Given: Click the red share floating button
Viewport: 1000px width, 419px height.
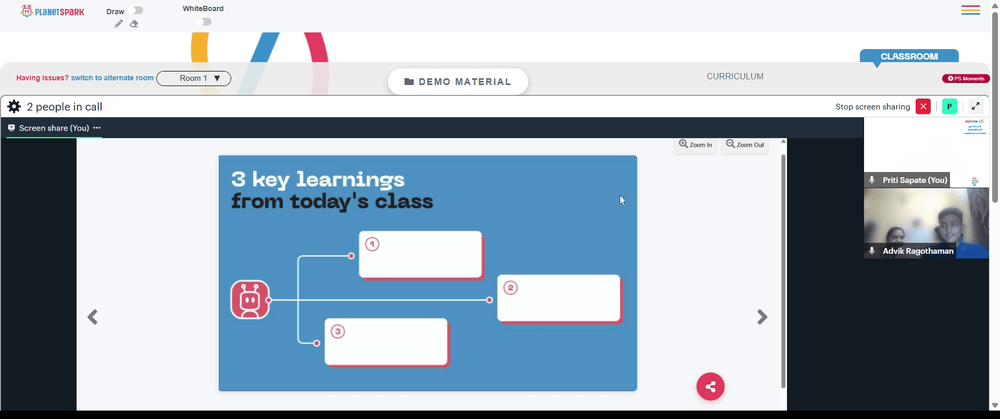Looking at the screenshot, I should tap(710, 386).
